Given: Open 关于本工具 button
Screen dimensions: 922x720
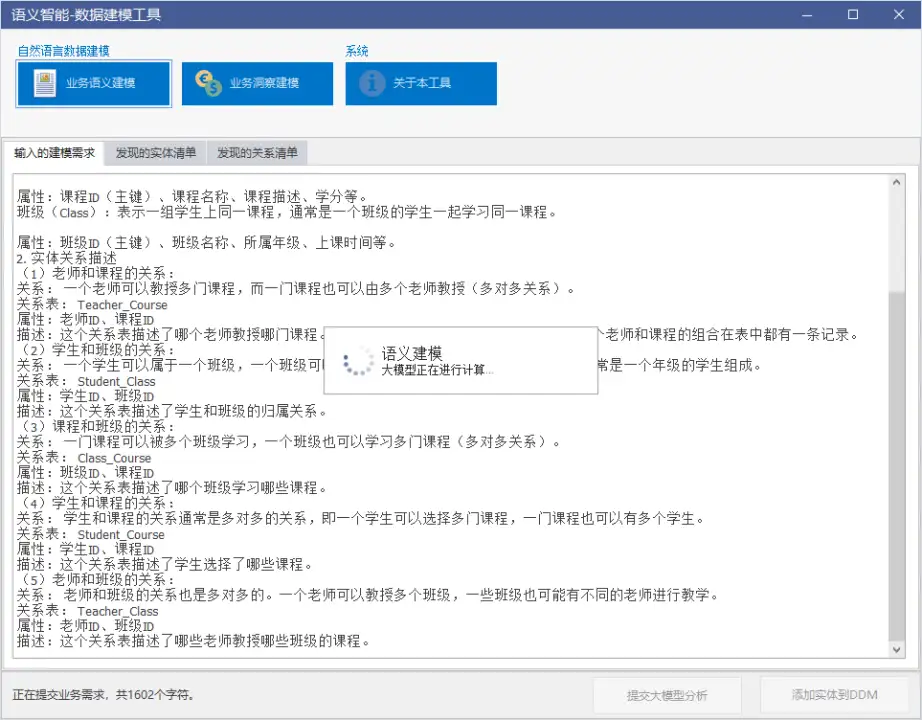Looking at the screenshot, I should click(x=421, y=84).
